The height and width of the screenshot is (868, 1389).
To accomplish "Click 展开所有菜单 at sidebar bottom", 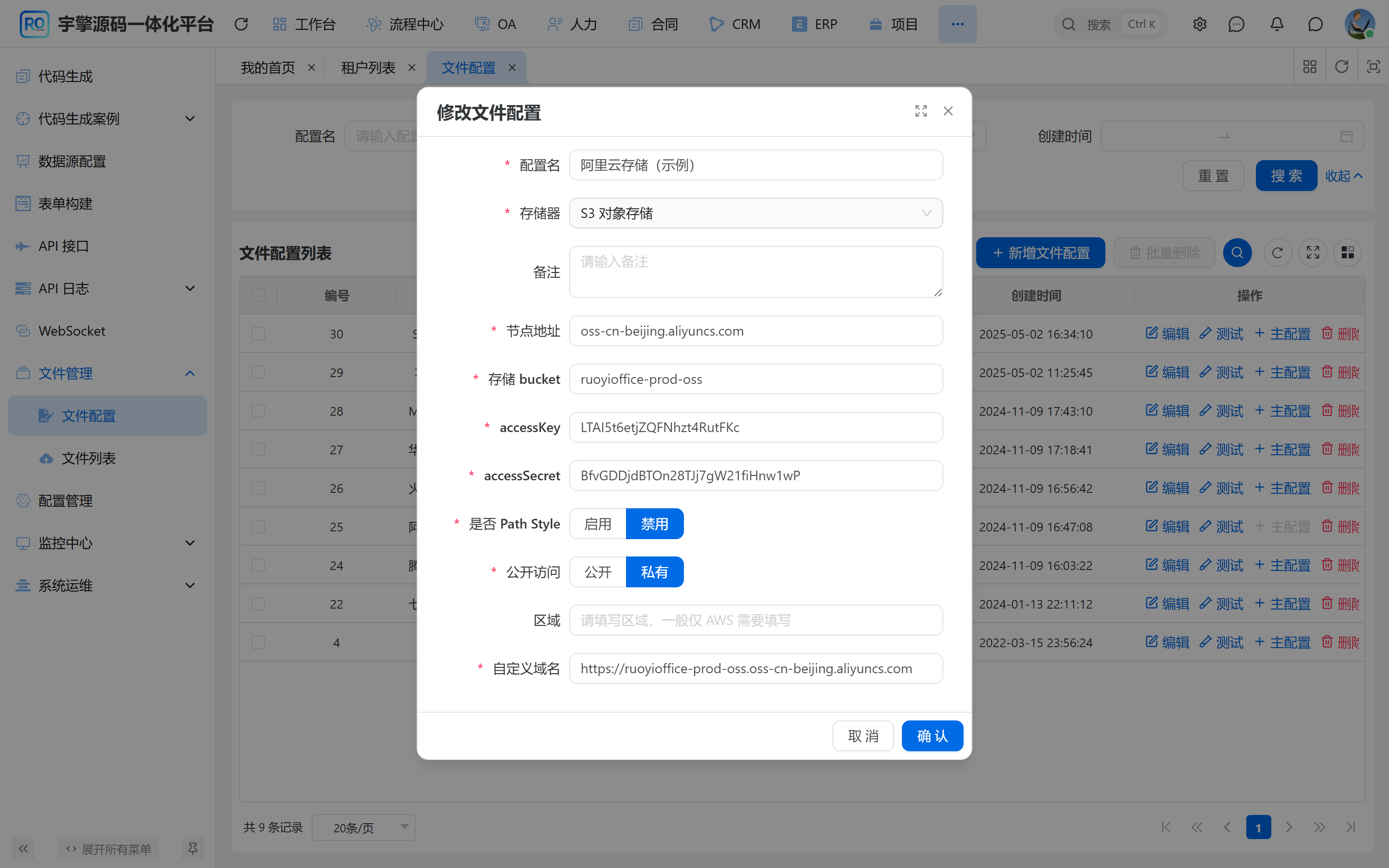I will point(108,849).
